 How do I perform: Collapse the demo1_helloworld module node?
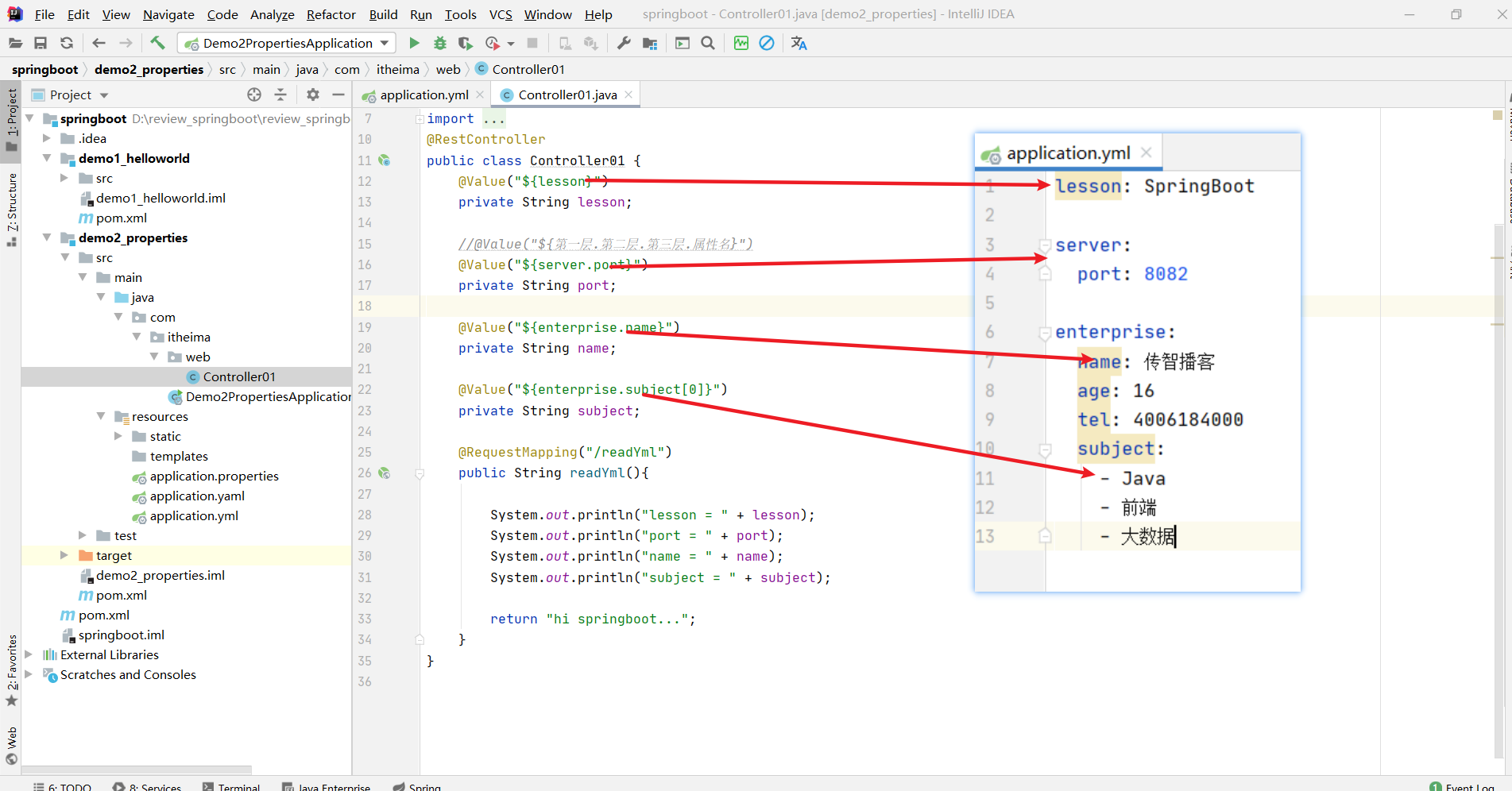pos(47,158)
